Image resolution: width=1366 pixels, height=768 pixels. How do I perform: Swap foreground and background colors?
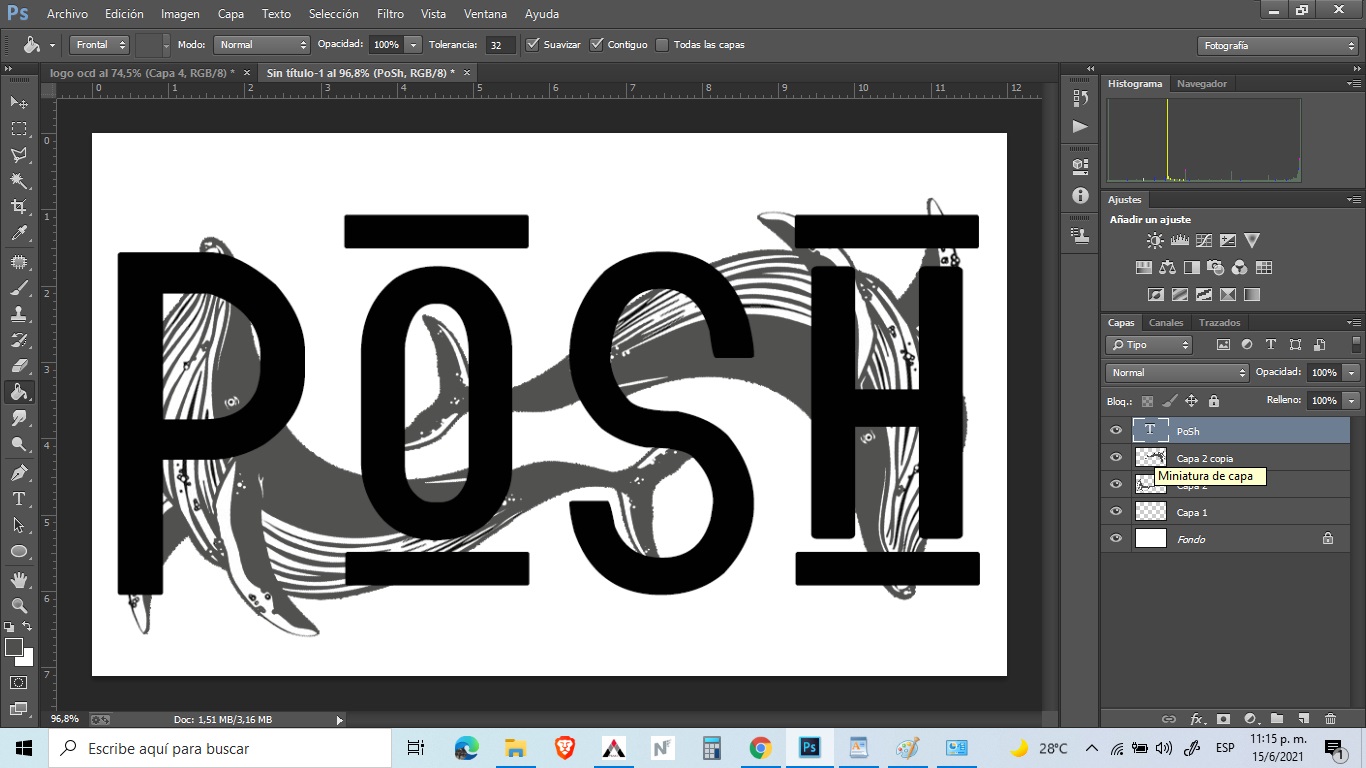(x=27, y=627)
